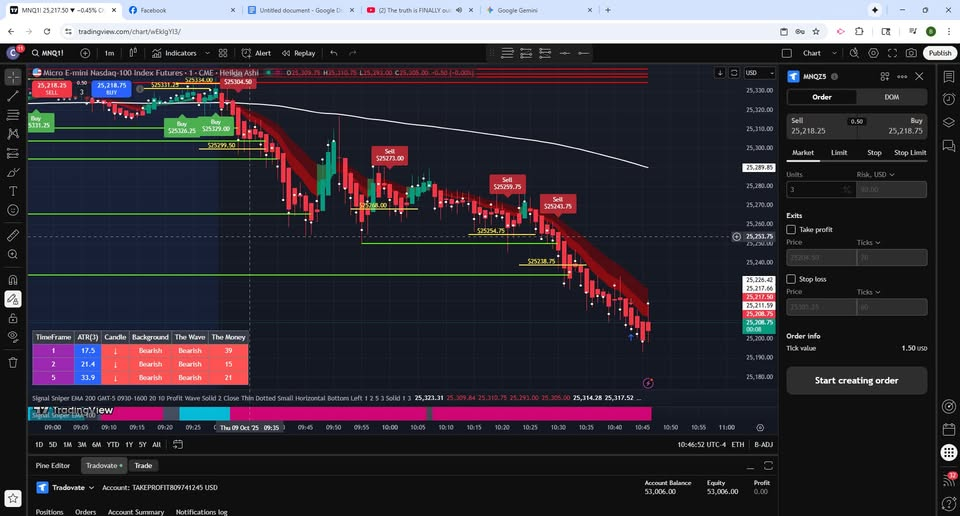Viewport: 960px width, 516px height.
Task: Select the brush drawing tool
Action: [13, 172]
